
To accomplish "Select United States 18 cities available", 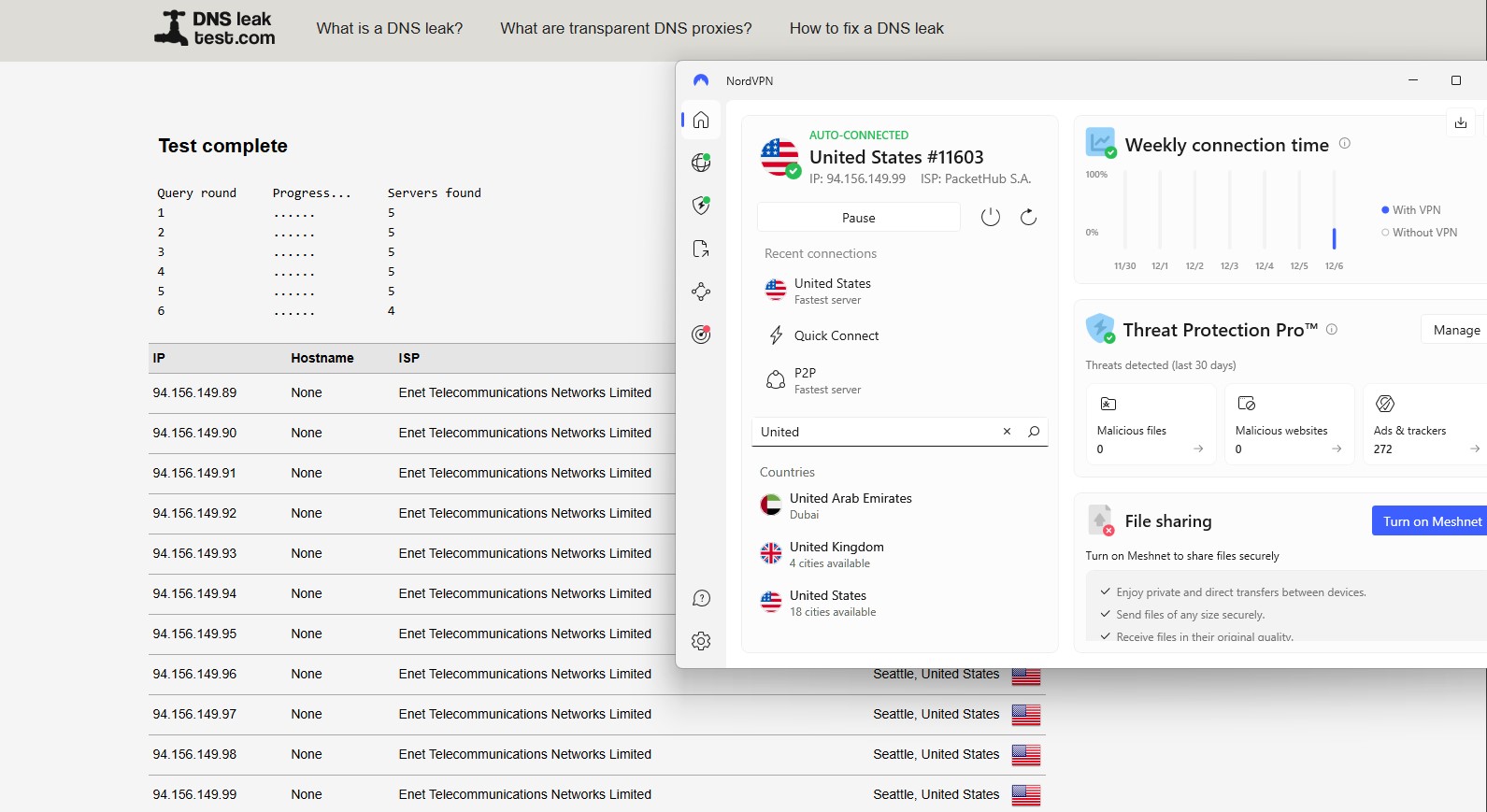I will click(901, 603).
